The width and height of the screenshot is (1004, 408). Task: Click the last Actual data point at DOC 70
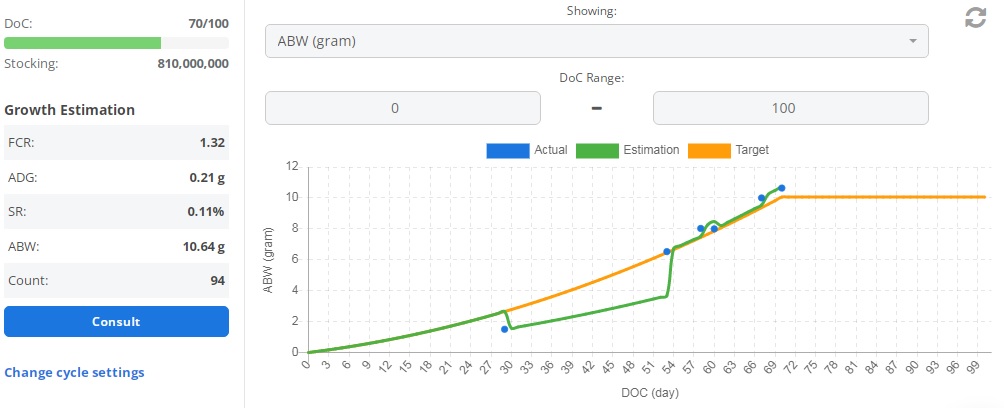point(781,188)
